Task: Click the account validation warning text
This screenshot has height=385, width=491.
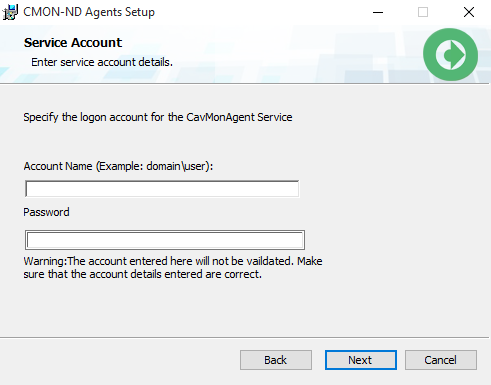Action: pyautogui.click(x=173, y=267)
